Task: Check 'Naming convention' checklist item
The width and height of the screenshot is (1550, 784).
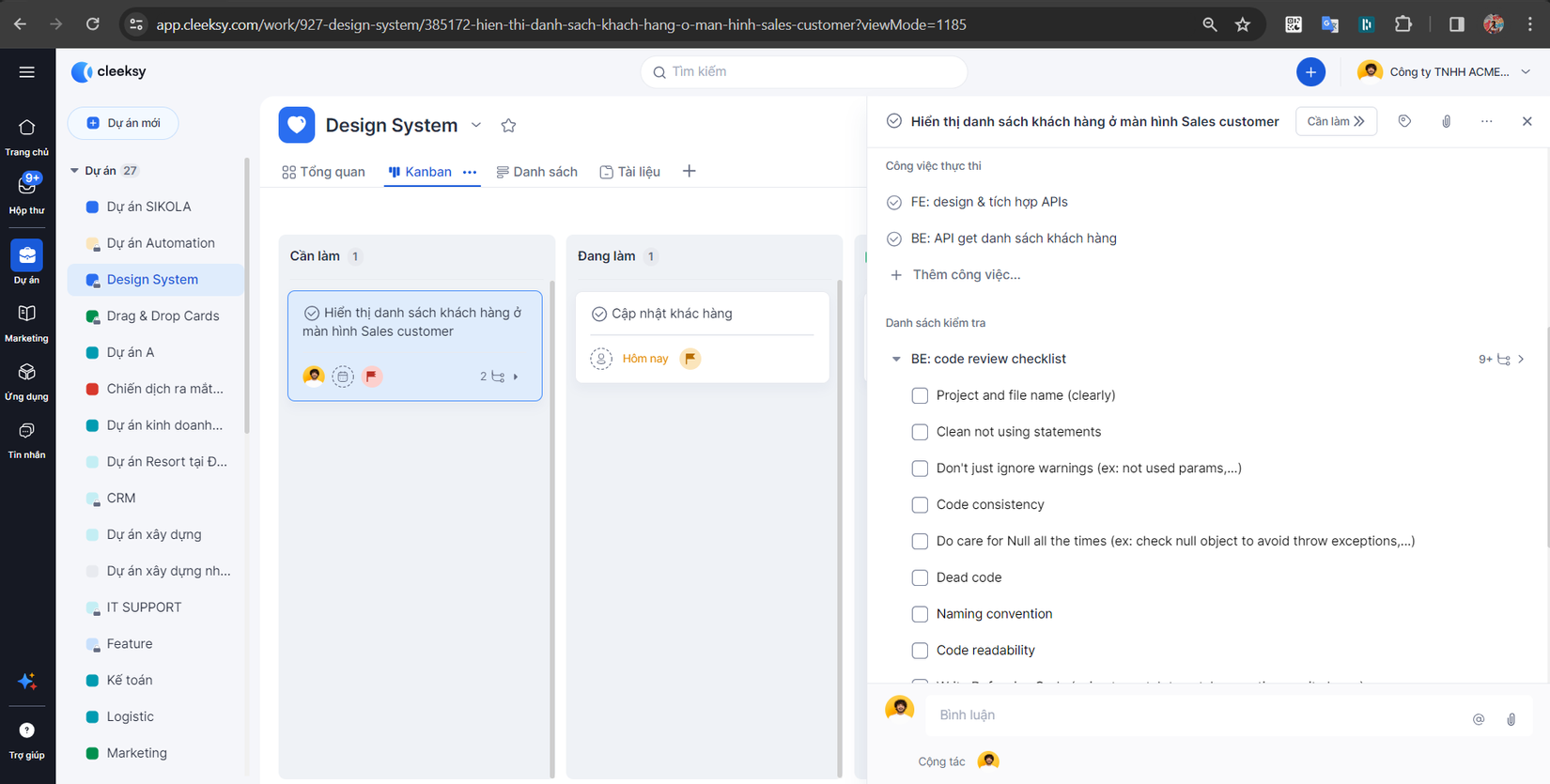Action: pyautogui.click(x=920, y=614)
